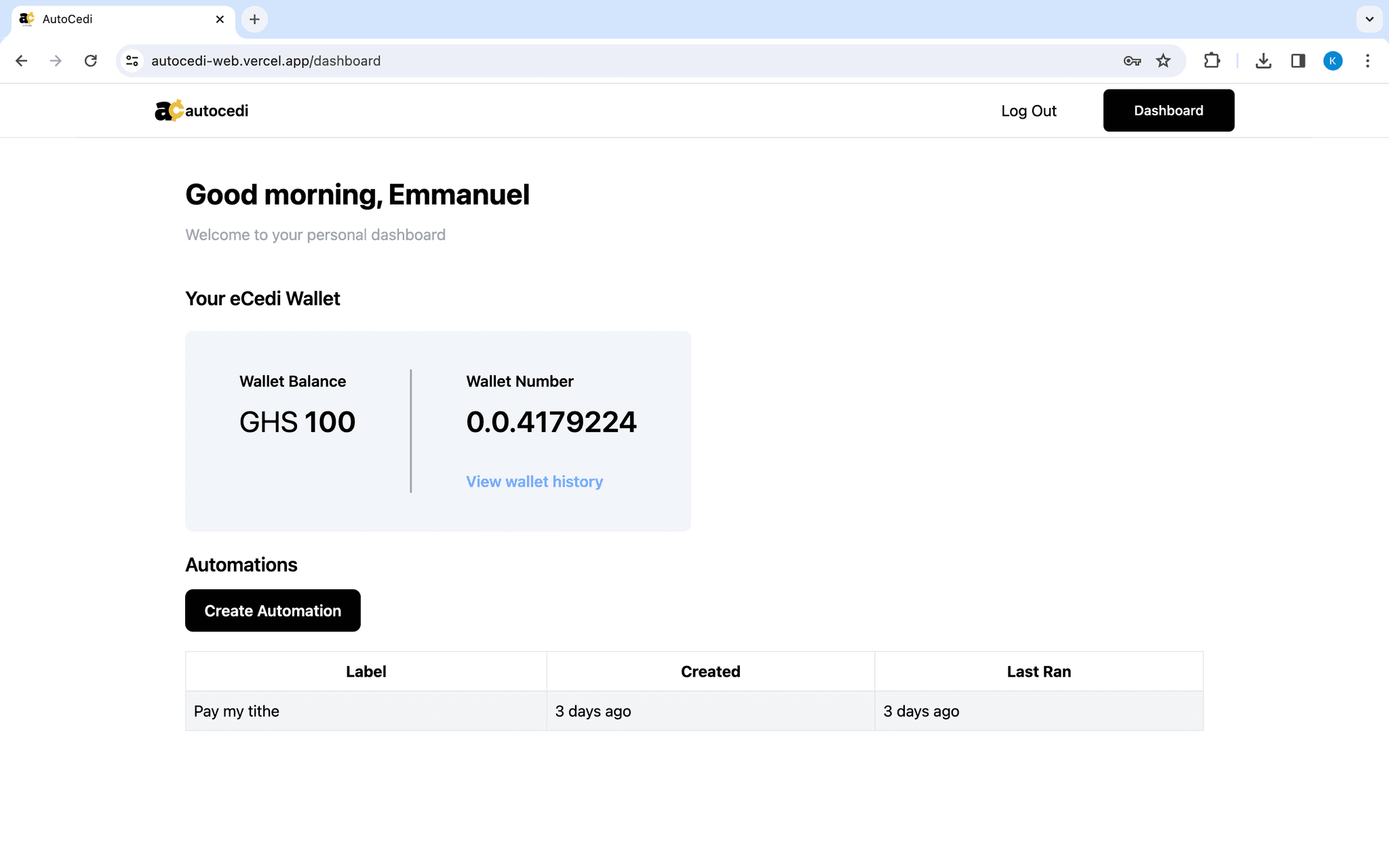Open site information icon in address bar
This screenshot has width=1389, height=868.
click(x=132, y=61)
